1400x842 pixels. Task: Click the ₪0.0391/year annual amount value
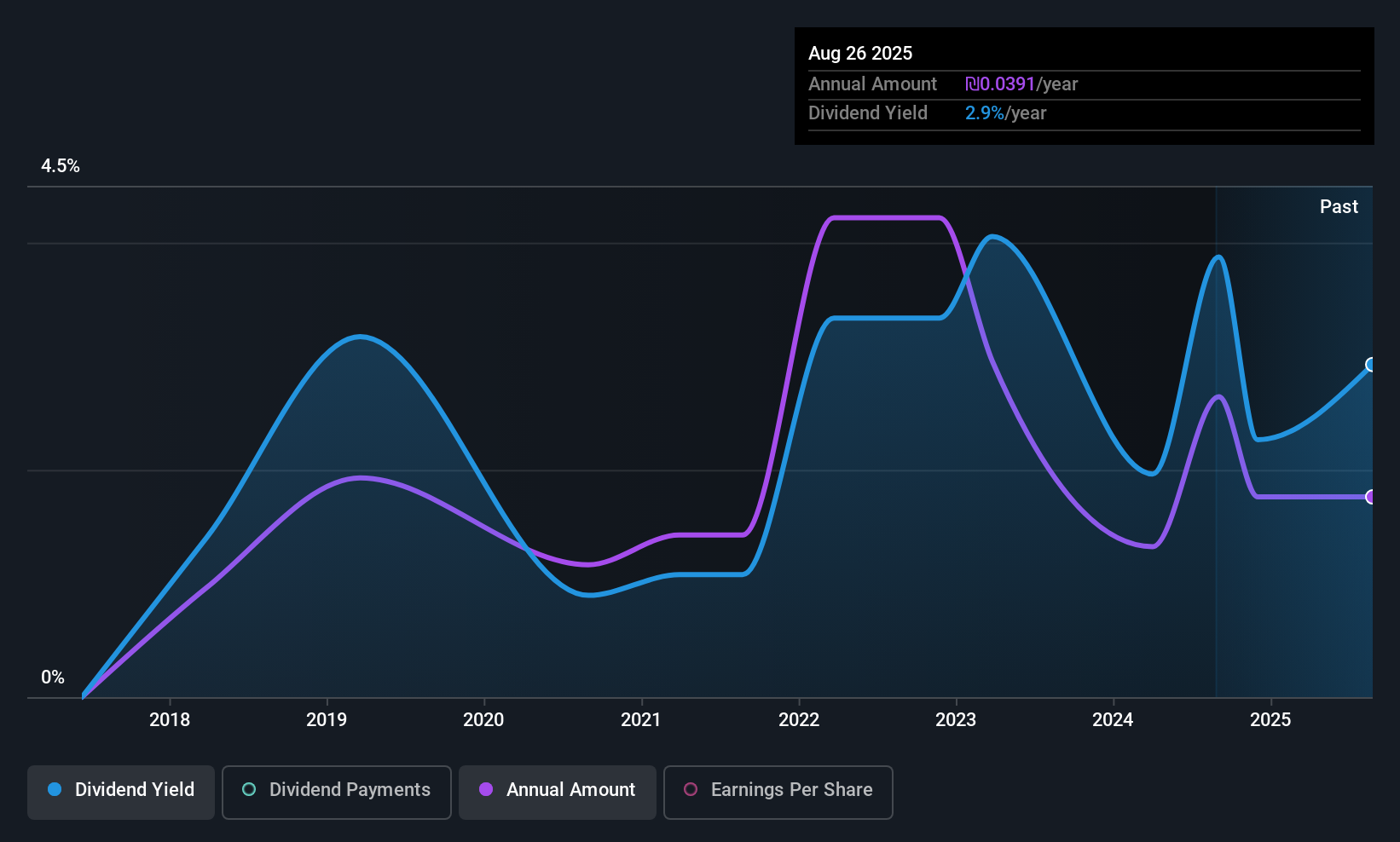1021,84
